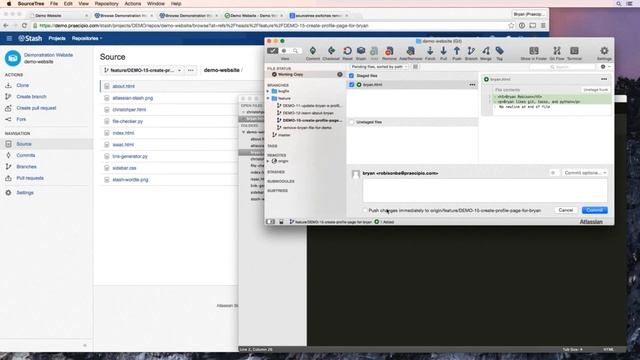This screenshot has width=640, height=360.
Task: Select the DEMO-12 branch in the SourceTree sidebar
Action: tap(308, 113)
